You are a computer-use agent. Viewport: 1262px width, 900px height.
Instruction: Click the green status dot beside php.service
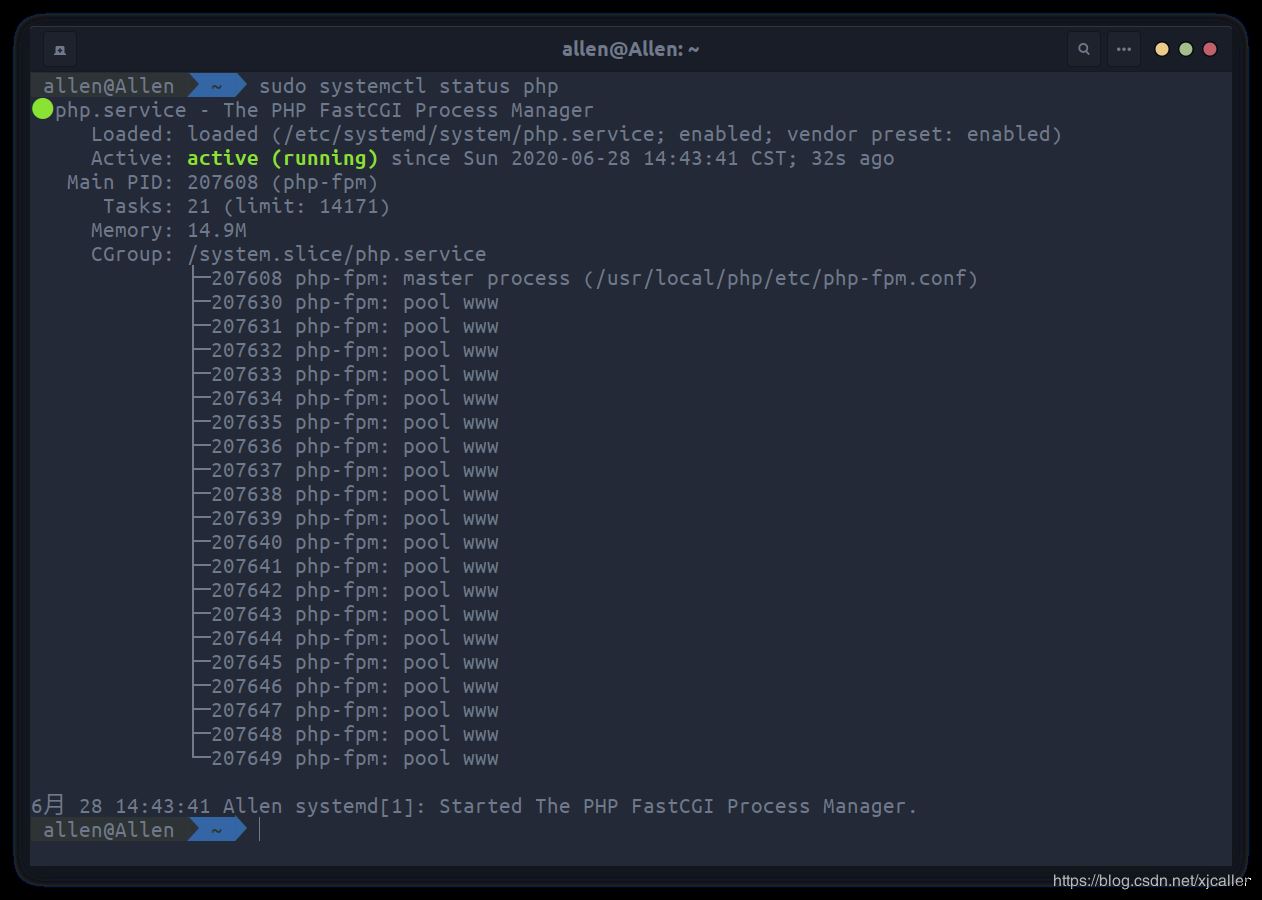[42, 109]
